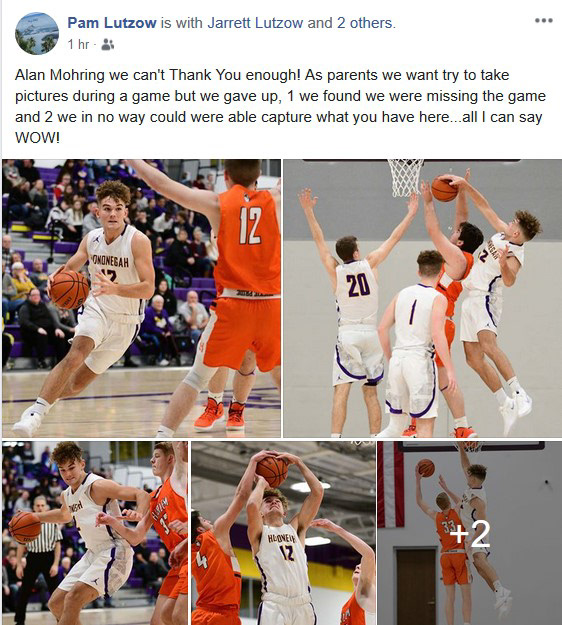The image size is (562, 625).
Task: Click the Alan Mohring name in the post text
Action: click(x=59, y=75)
